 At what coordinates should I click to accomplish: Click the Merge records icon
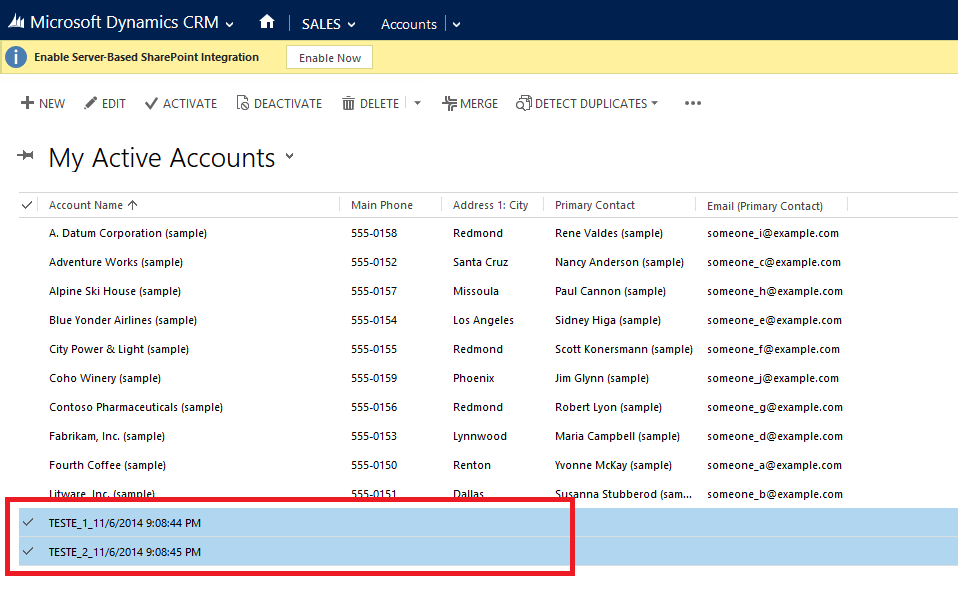449,103
